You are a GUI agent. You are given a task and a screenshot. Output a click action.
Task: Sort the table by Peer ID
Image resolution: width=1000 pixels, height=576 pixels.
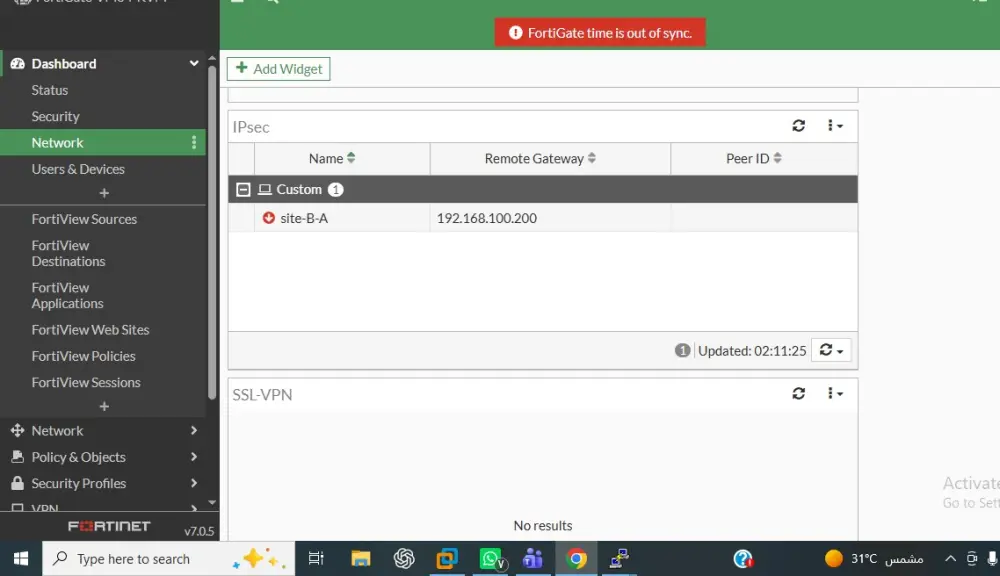point(777,158)
